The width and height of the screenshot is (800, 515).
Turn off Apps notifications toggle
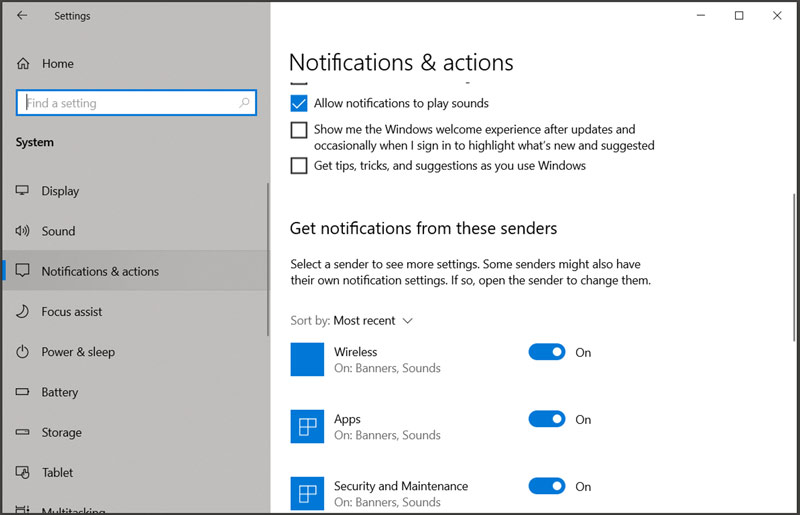coord(547,419)
